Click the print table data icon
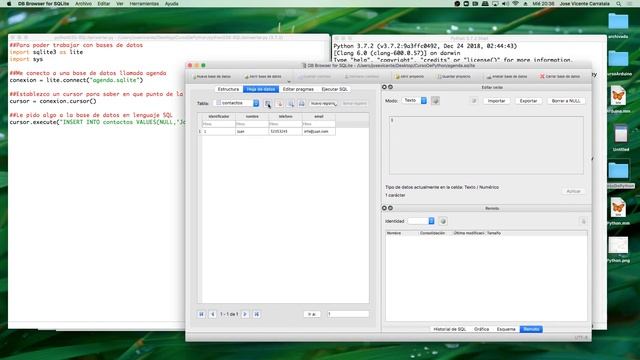Image resolution: width=640 pixels, height=360 pixels. (x=302, y=104)
